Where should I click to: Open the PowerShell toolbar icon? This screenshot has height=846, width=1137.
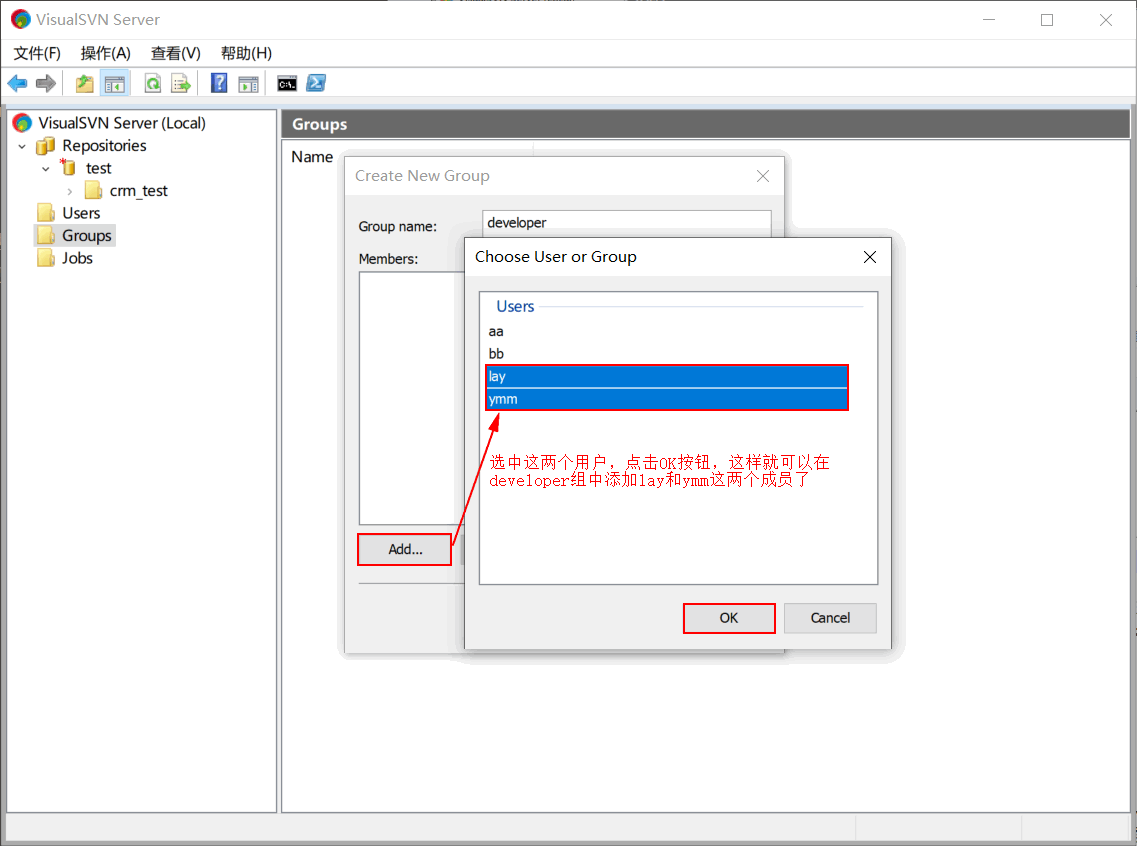316,83
